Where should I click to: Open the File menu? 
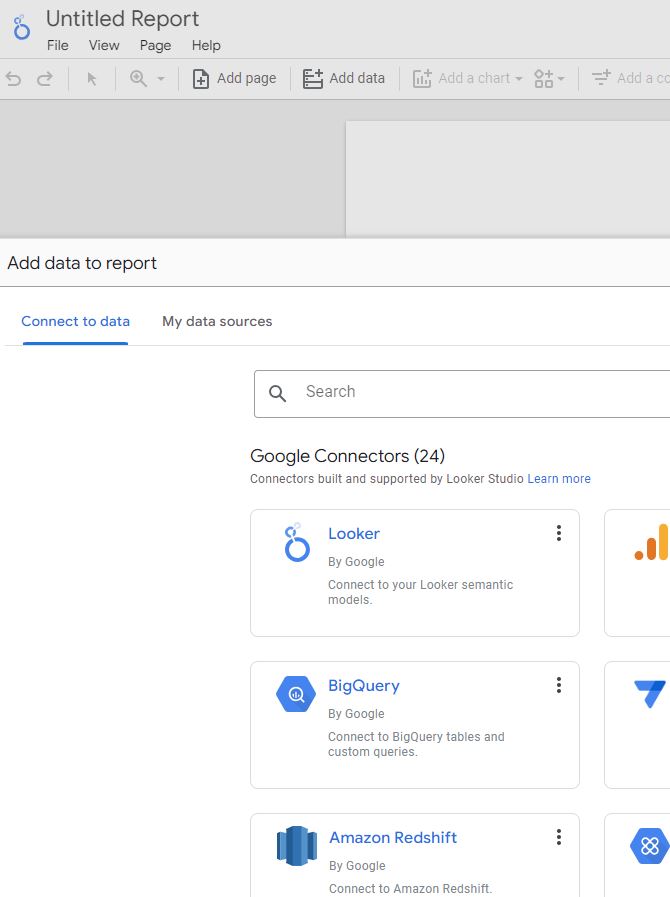pos(58,45)
